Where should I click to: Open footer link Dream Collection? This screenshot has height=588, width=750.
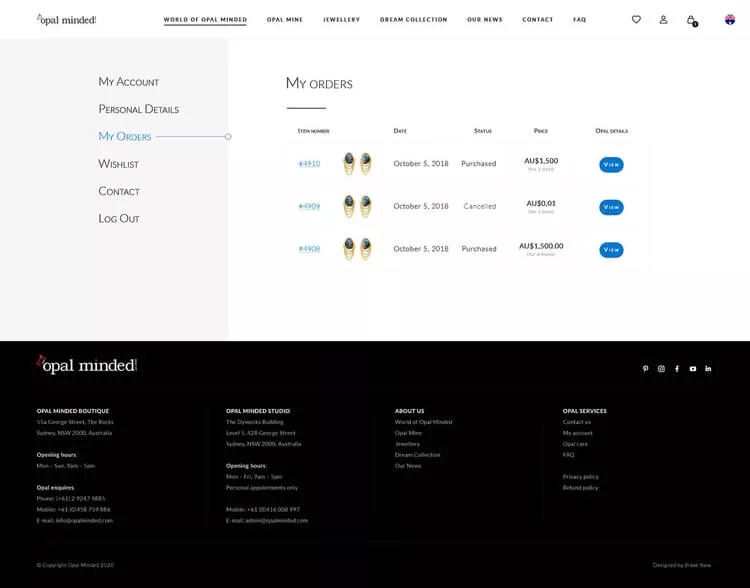click(417, 455)
